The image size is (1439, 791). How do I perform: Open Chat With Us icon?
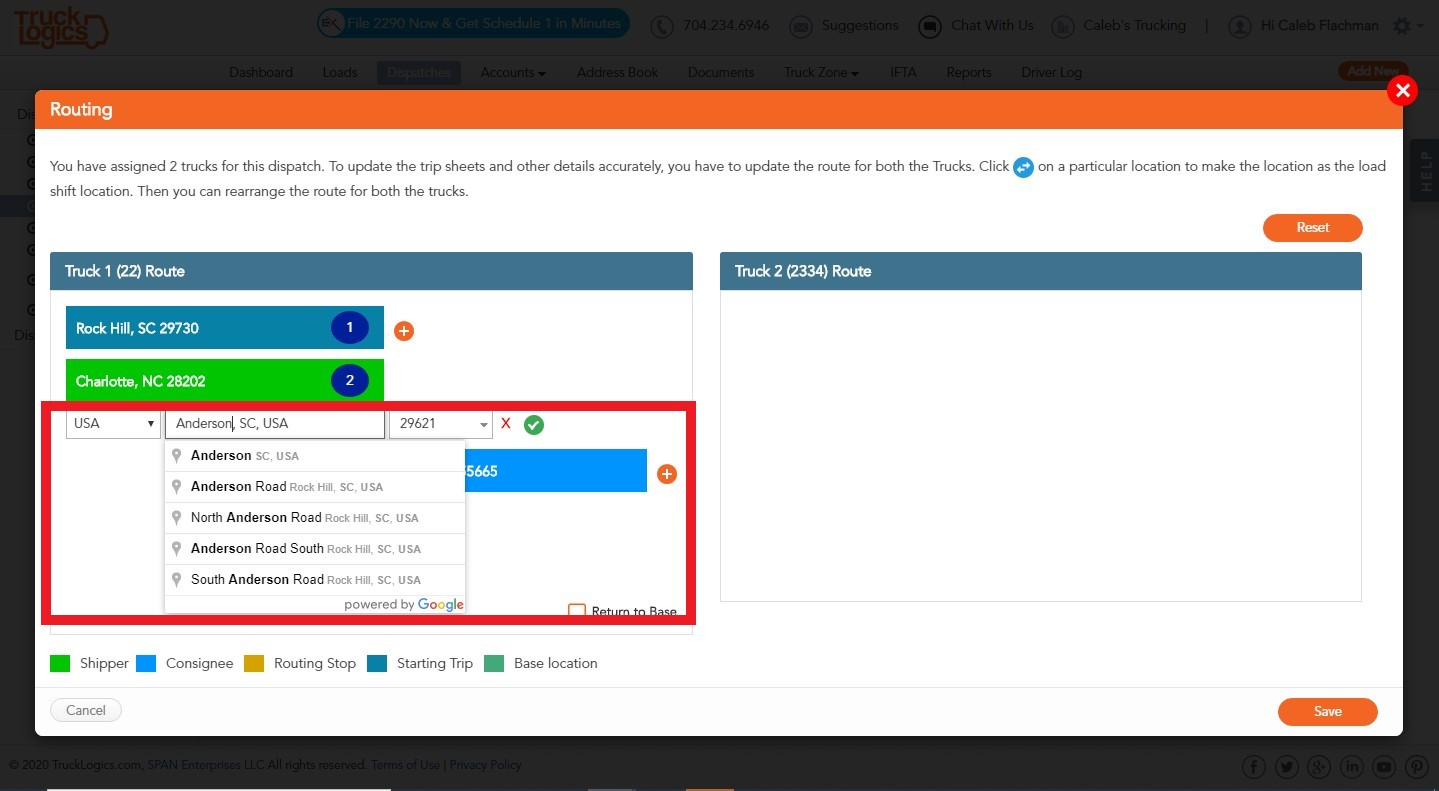pyautogui.click(x=930, y=26)
